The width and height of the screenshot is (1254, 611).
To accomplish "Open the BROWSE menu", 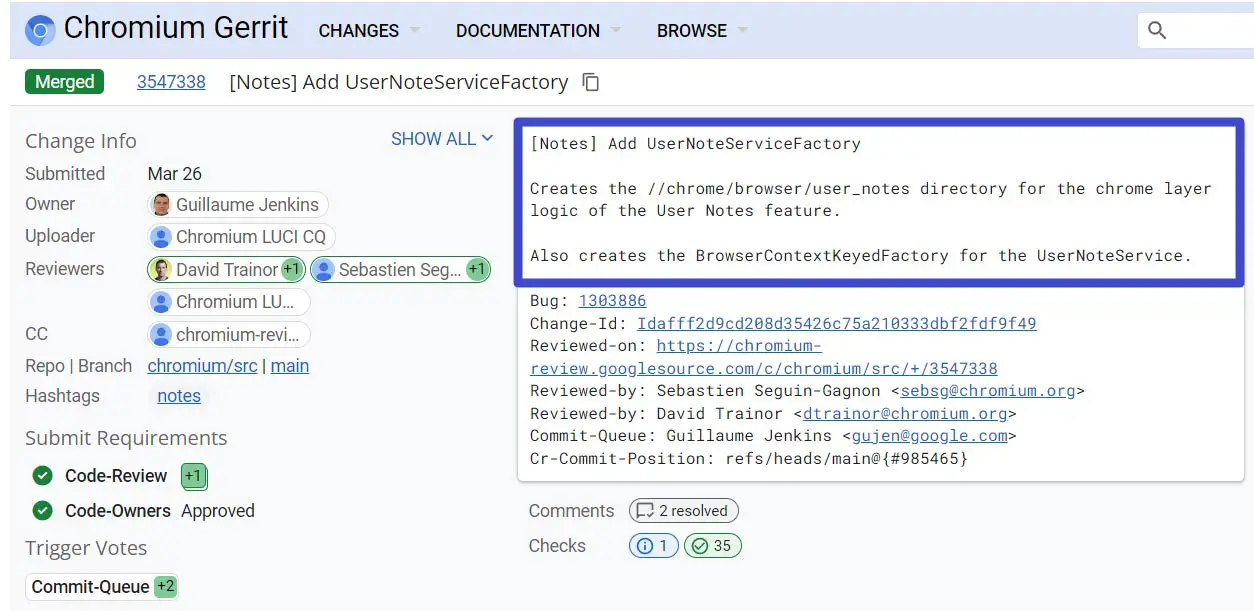I will 692,31.
